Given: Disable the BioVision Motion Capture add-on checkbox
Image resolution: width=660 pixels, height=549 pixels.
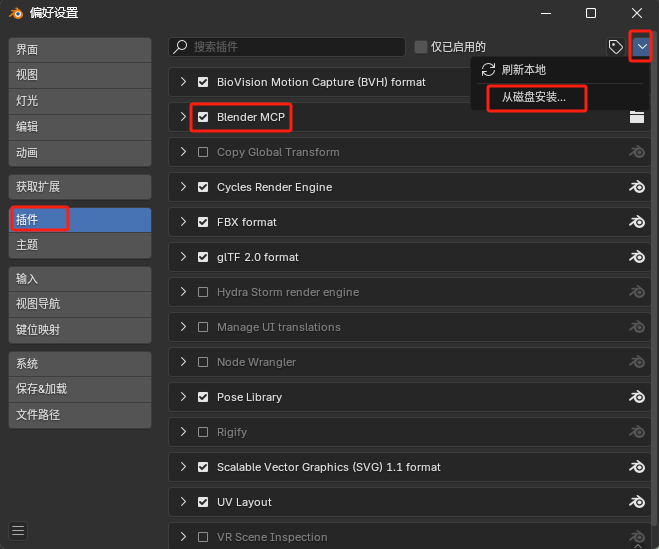Looking at the screenshot, I should pyautogui.click(x=203, y=82).
